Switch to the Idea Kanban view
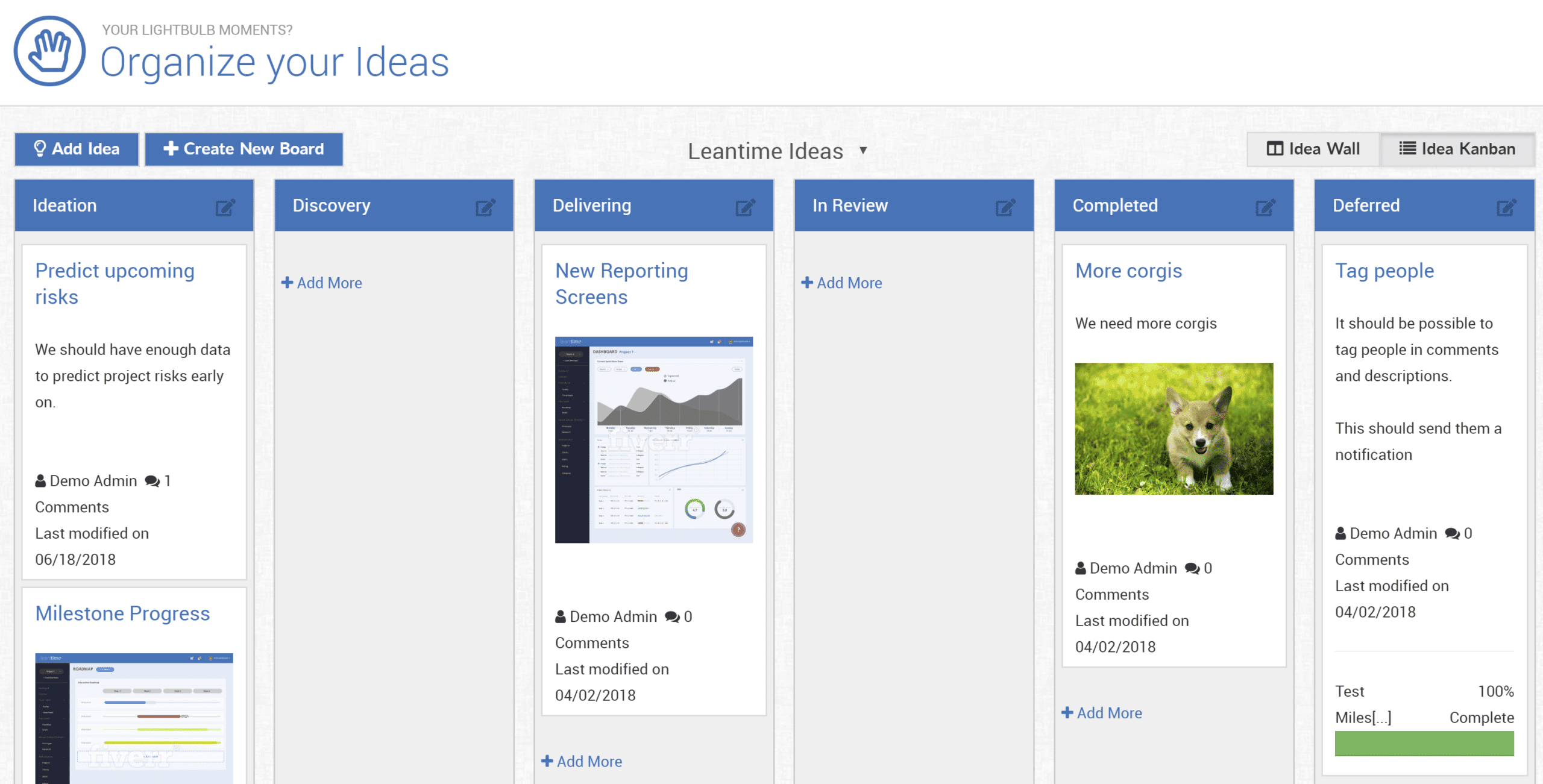Viewport: 1543px width, 784px height. [1457, 149]
